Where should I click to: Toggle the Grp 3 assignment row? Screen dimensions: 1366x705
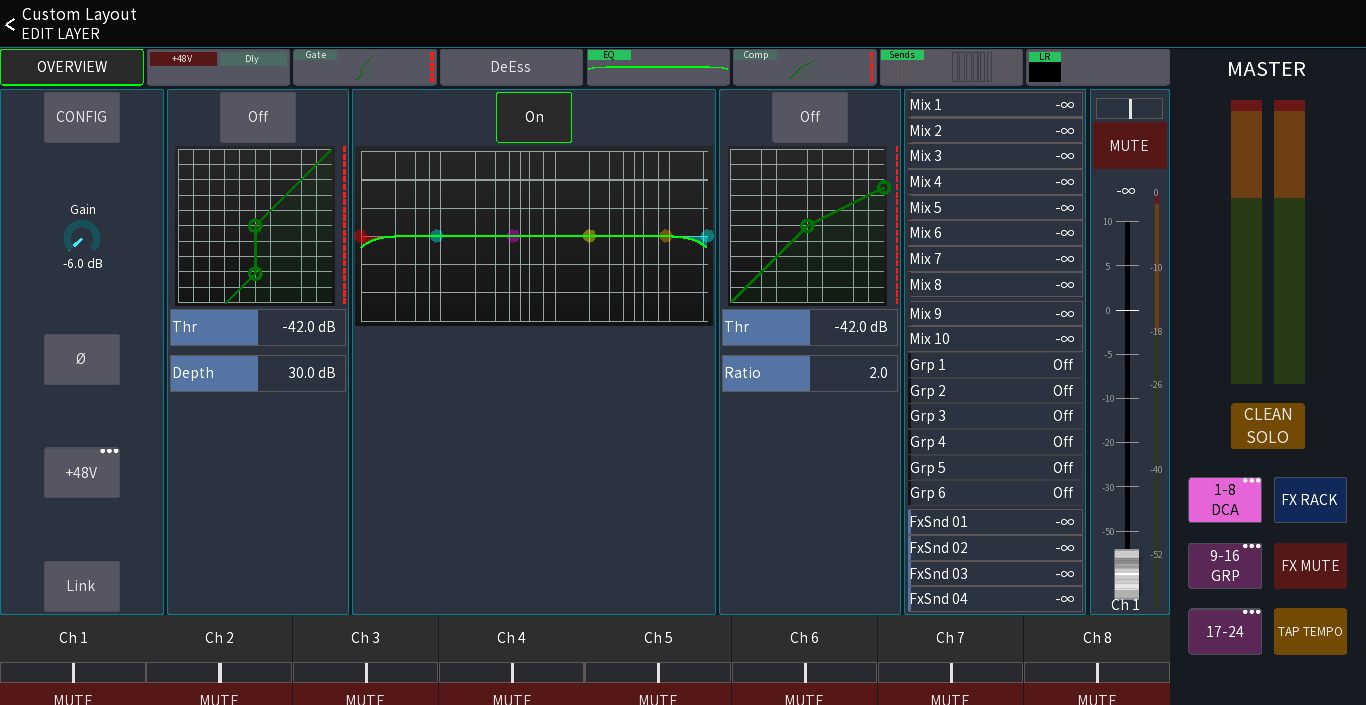994,416
